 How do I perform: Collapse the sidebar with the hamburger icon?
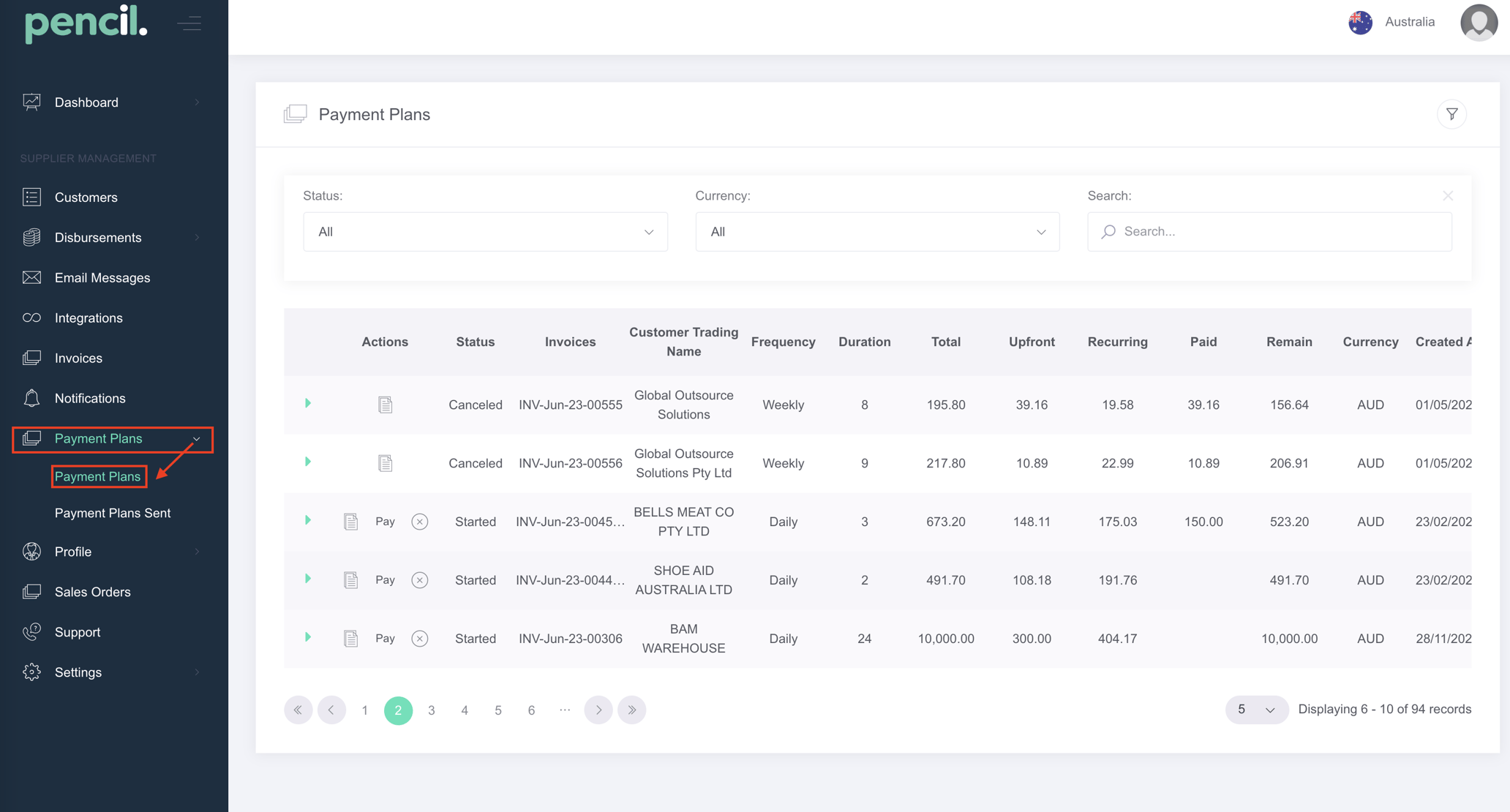pos(189,23)
